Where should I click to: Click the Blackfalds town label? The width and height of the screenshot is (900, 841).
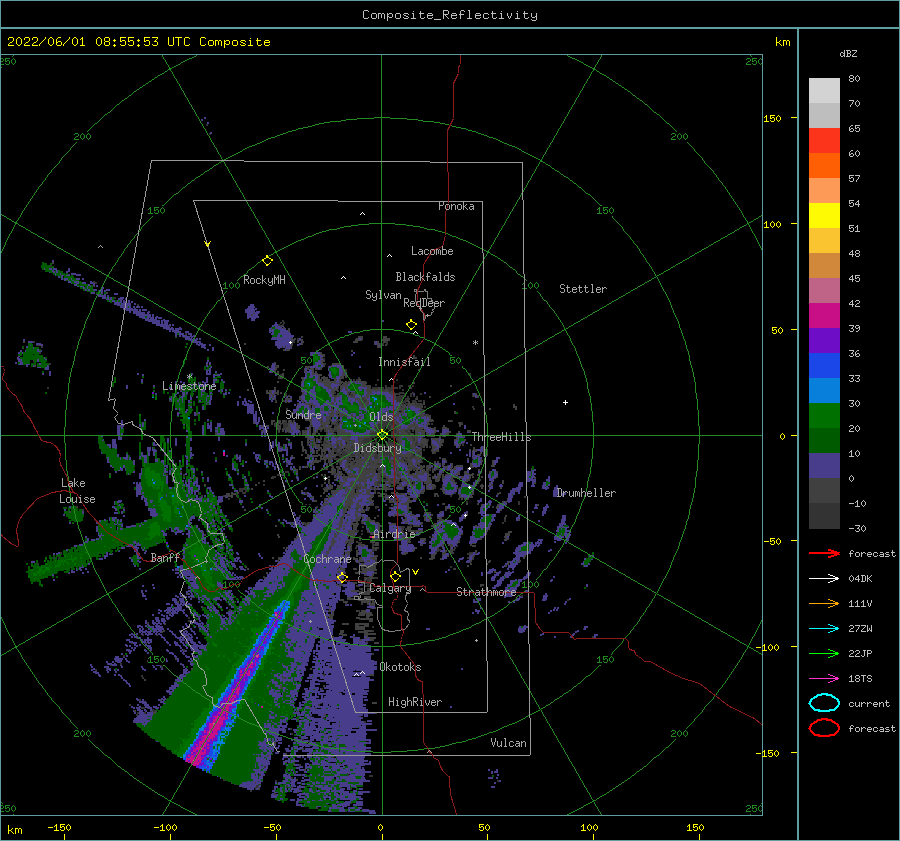point(425,277)
